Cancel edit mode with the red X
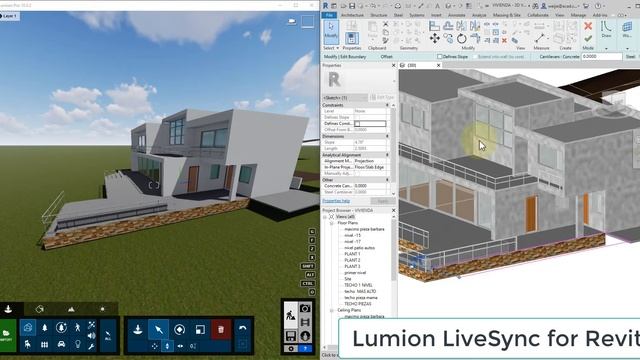640x360 pixels. click(588, 26)
